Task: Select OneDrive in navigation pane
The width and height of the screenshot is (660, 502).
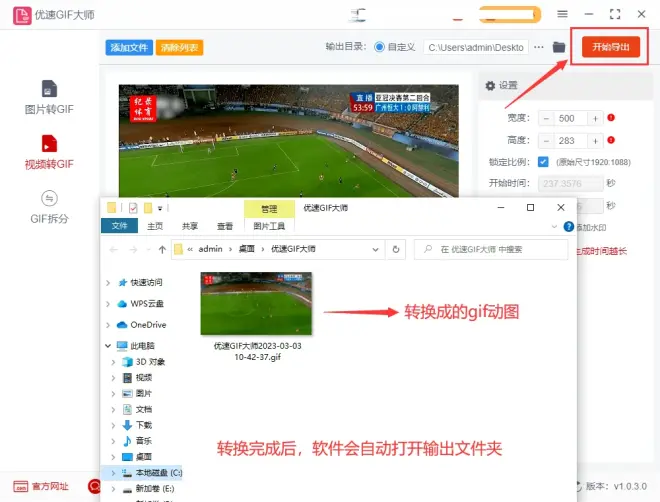Action: click(148, 324)
